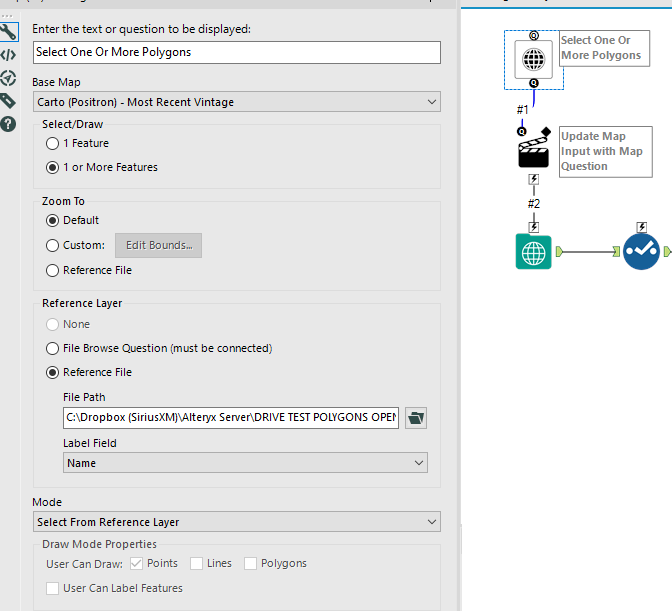Click the Map tool bottom Q anchor
Viewport: 672px width, 611px height.
coord(534,83)
